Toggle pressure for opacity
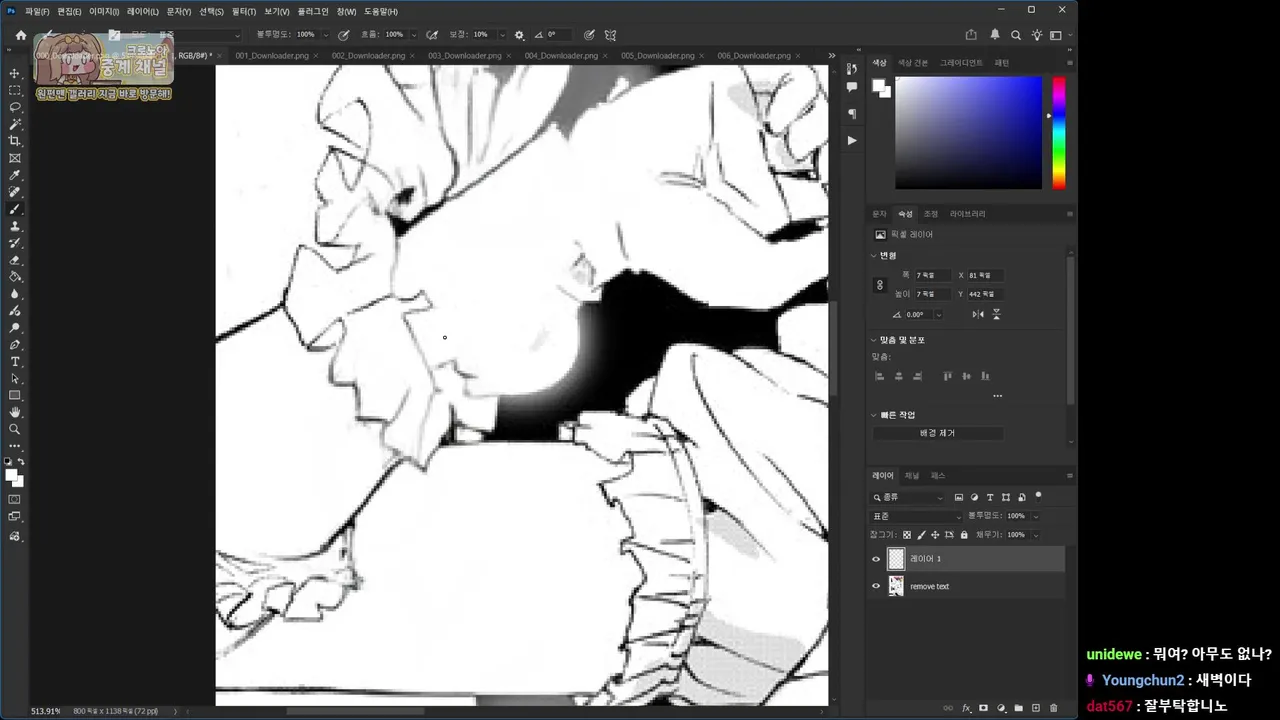1280x720 pixels. click(344, 35)
